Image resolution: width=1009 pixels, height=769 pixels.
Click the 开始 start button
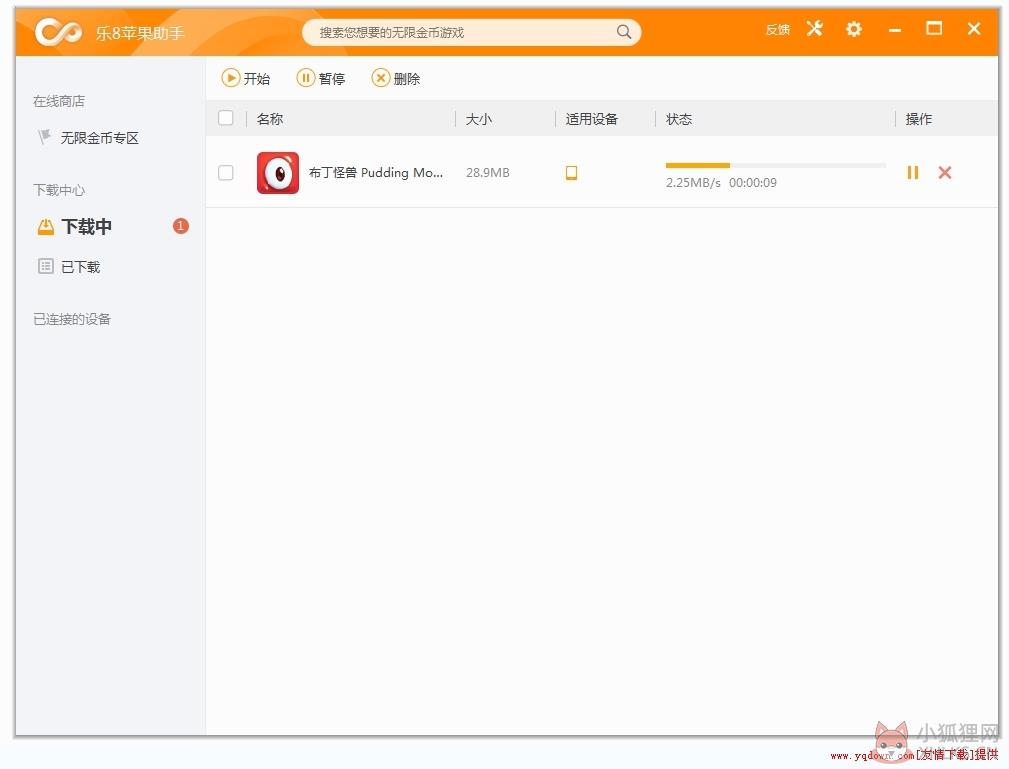click(245, 79)
